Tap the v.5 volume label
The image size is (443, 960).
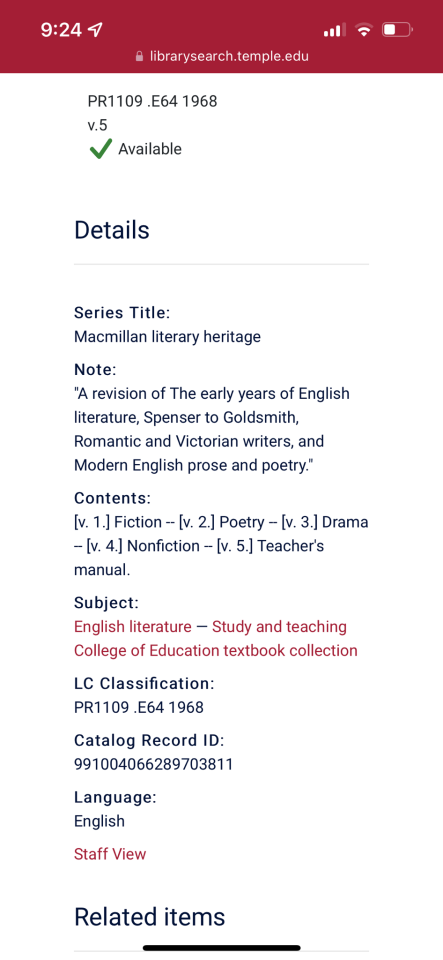tap(97, 125)
